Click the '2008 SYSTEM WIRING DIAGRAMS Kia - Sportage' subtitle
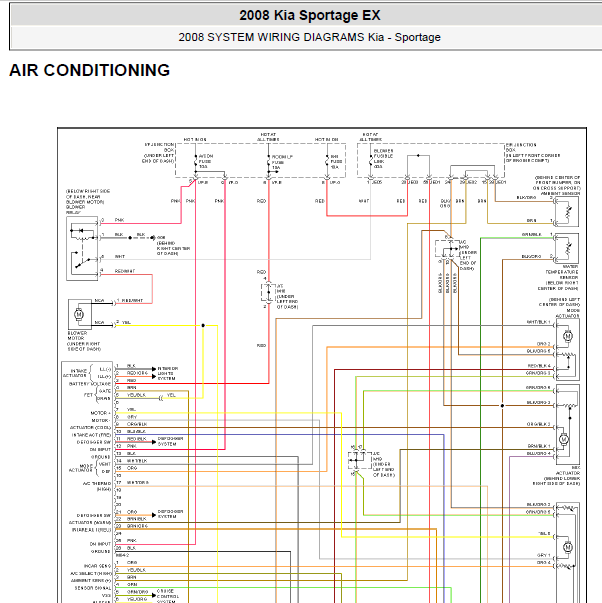 click(309, 37)
